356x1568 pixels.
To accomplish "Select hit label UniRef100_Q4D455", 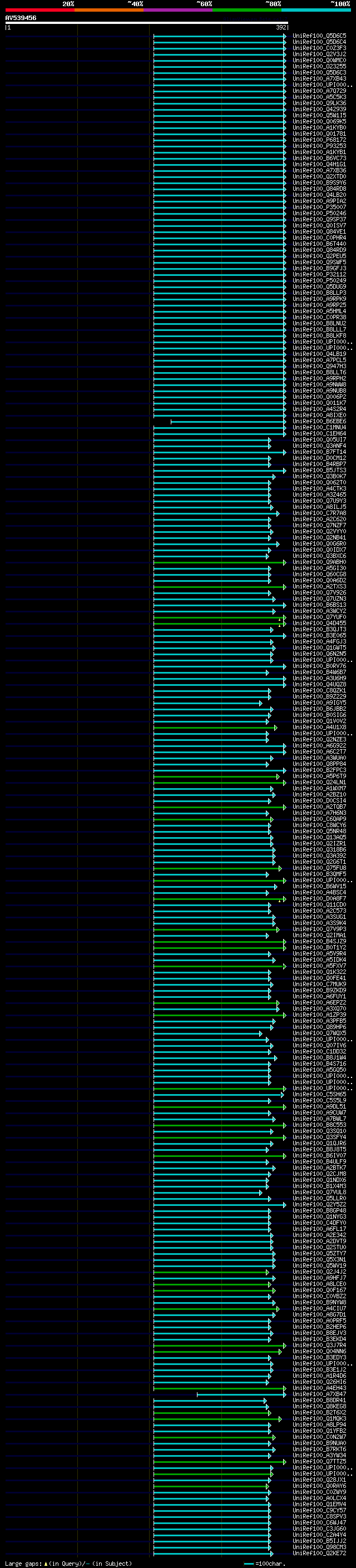I will tap(319, 624).
